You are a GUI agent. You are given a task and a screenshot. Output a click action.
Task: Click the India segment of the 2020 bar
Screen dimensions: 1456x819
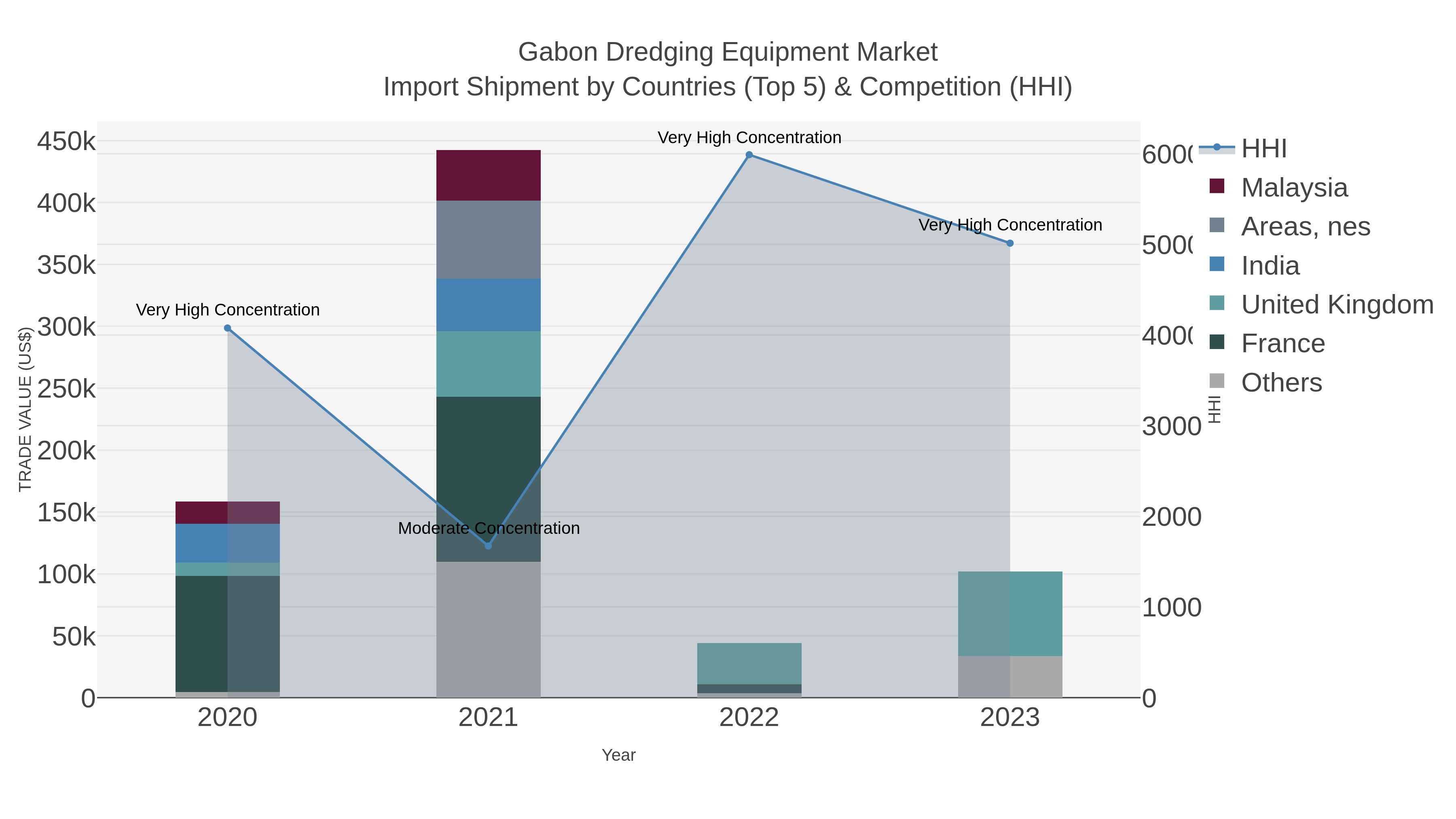click(x=228, y=543)
